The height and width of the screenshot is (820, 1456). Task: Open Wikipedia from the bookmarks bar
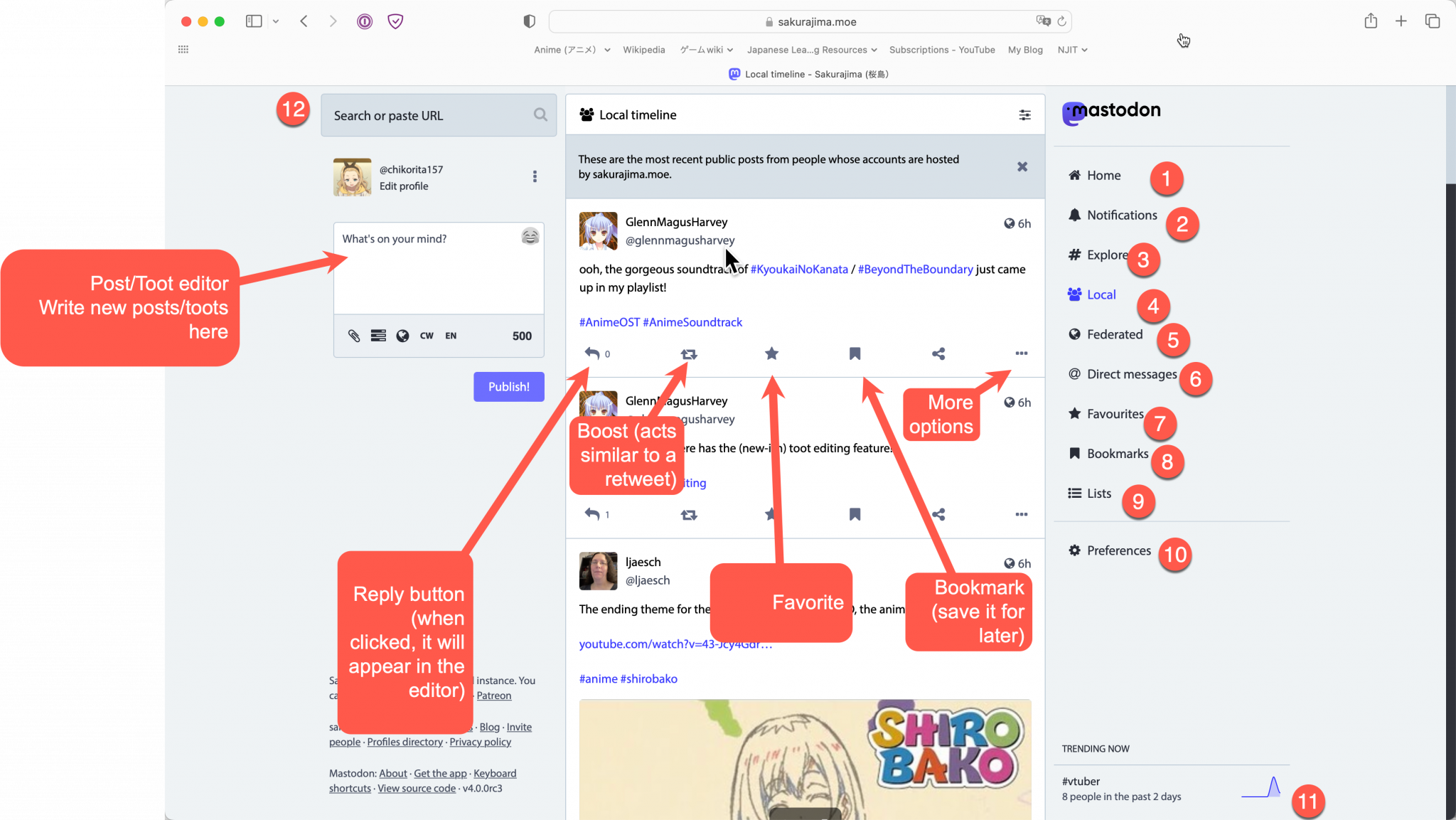click(643, 50)
